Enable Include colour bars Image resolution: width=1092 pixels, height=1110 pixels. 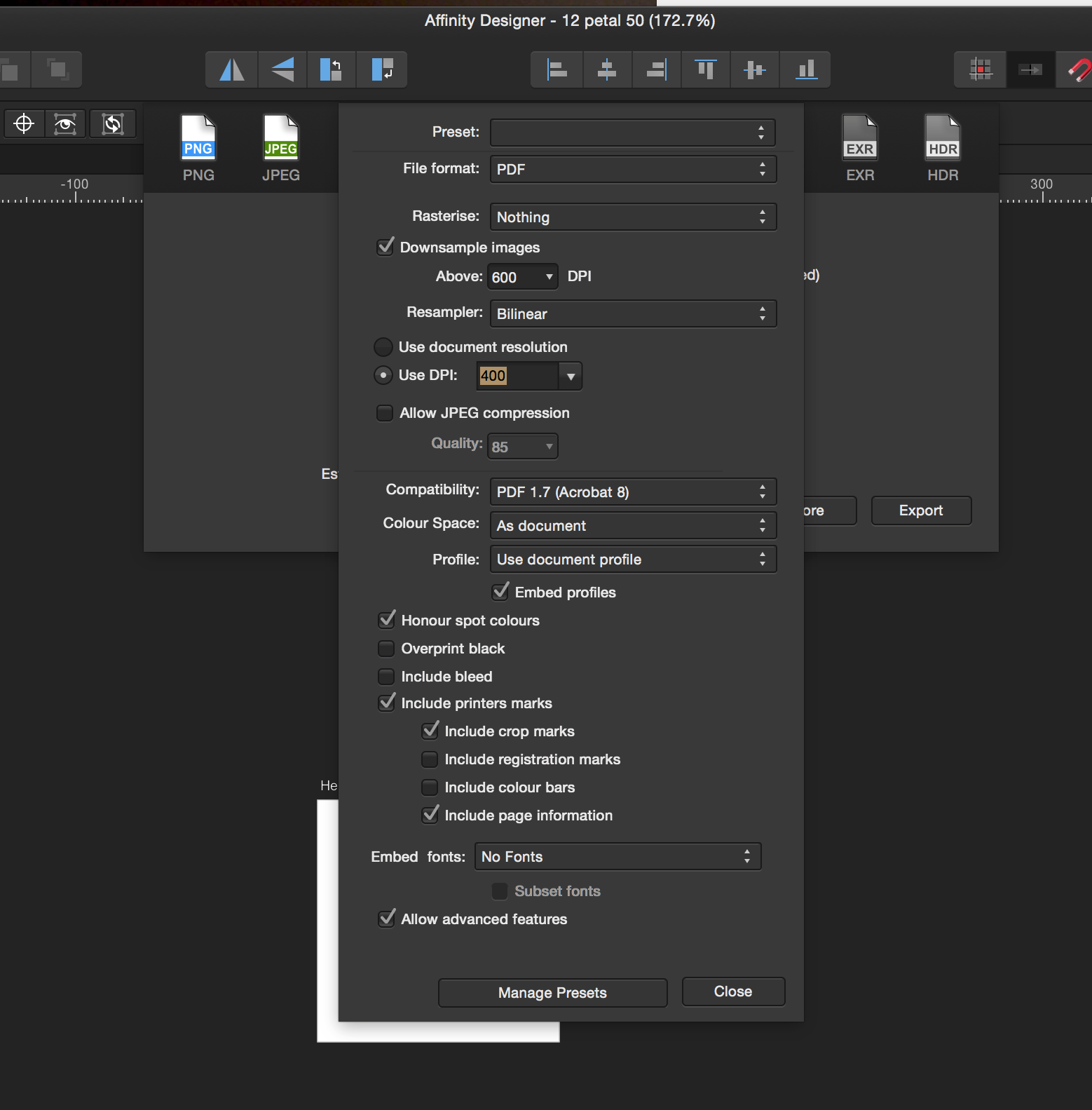pos(430,787)
